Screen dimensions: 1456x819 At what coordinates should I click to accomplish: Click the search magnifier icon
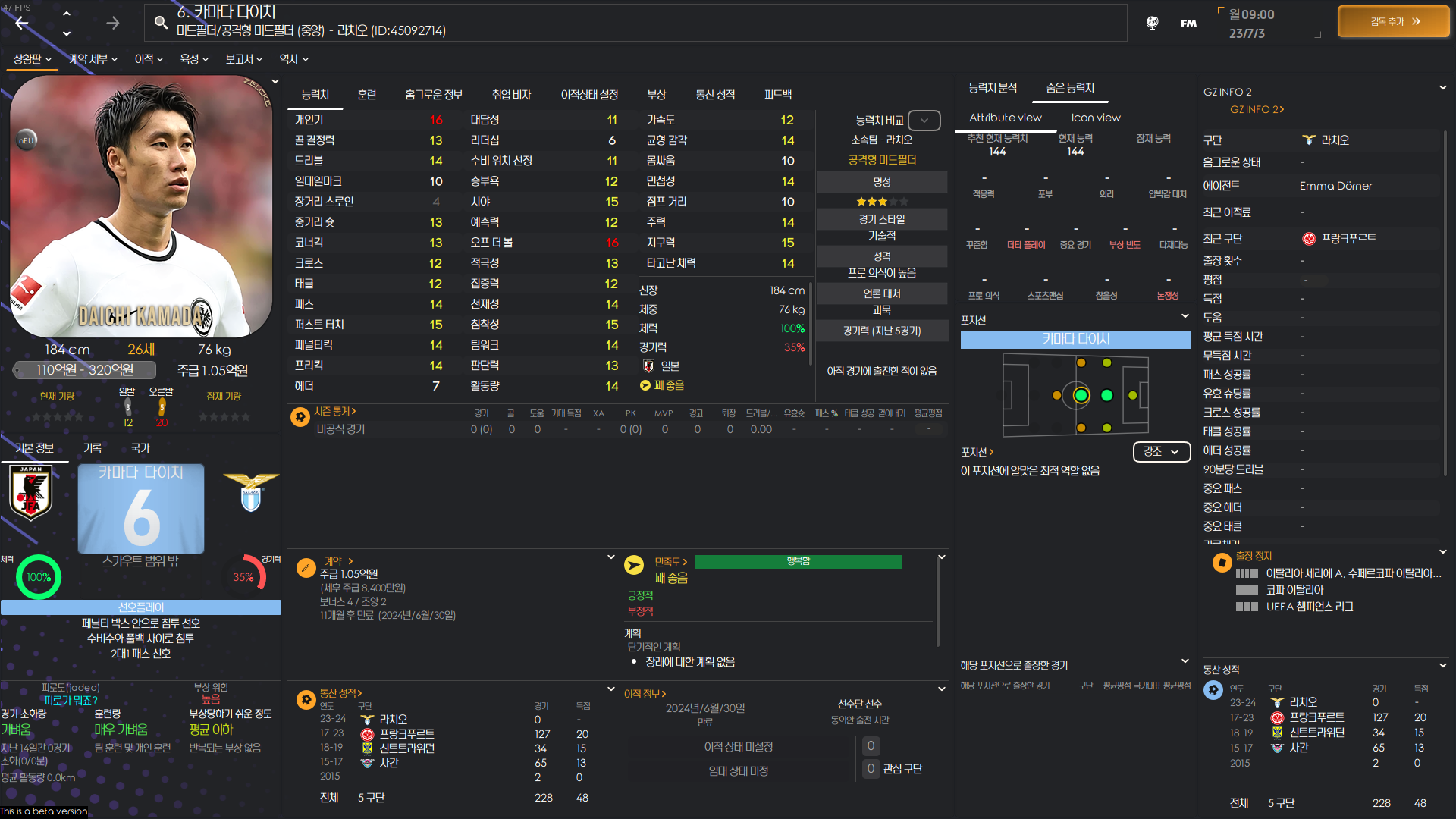click(161, 23)
